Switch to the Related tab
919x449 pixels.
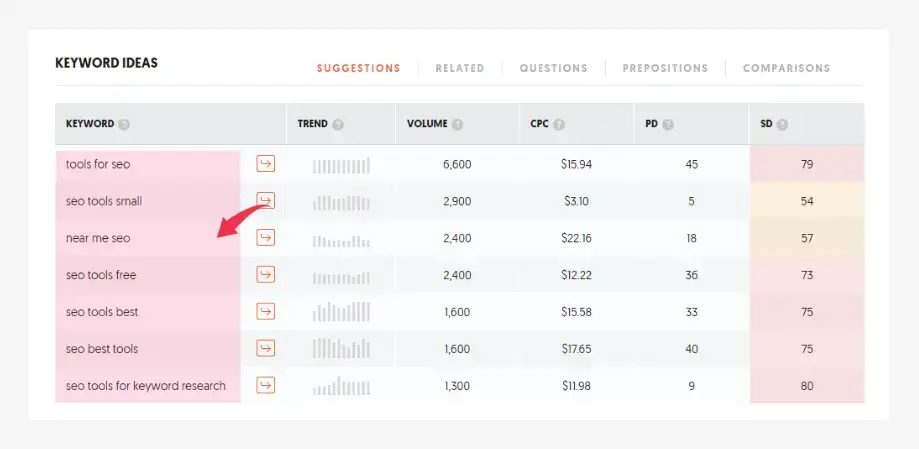pos(460,68)
